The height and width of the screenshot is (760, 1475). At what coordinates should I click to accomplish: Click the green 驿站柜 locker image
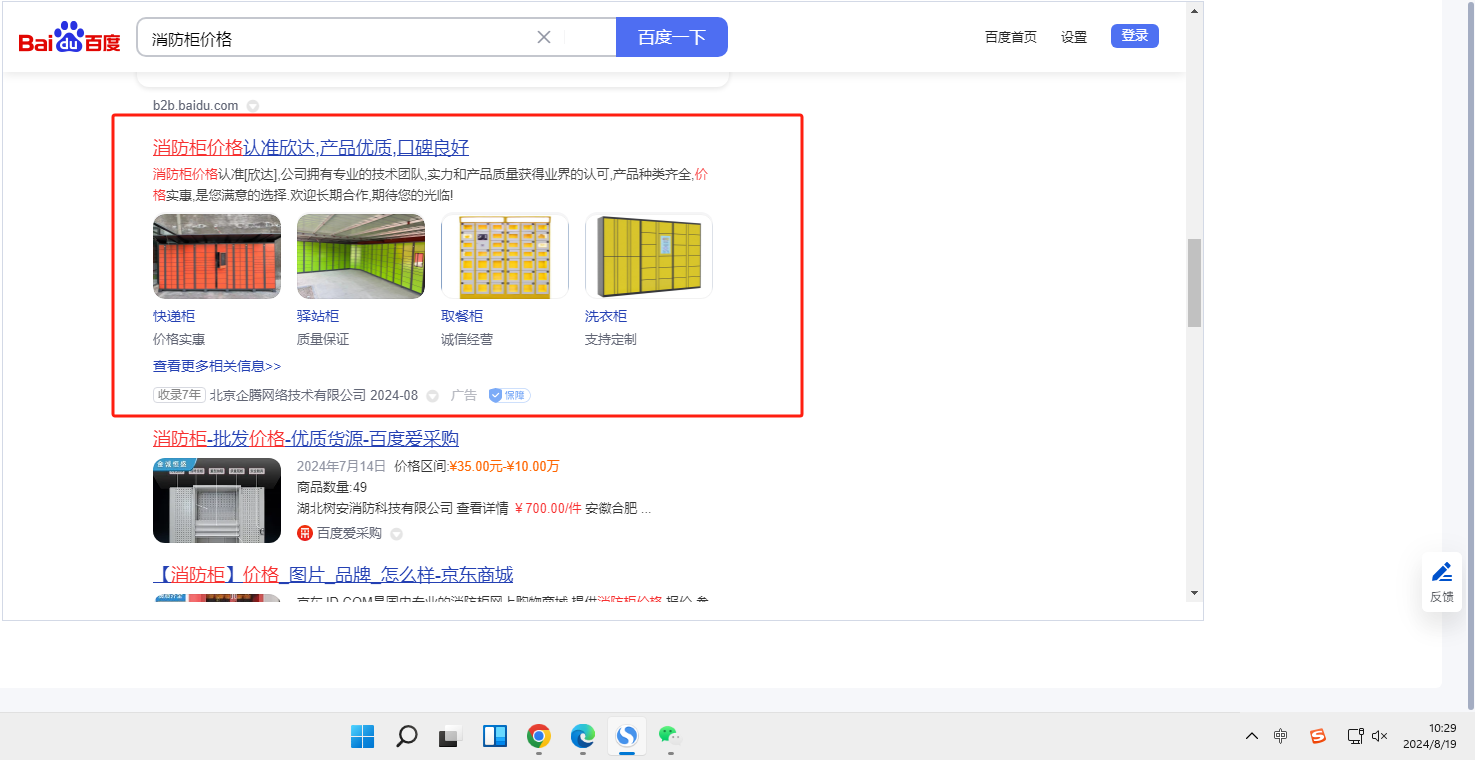361,256
